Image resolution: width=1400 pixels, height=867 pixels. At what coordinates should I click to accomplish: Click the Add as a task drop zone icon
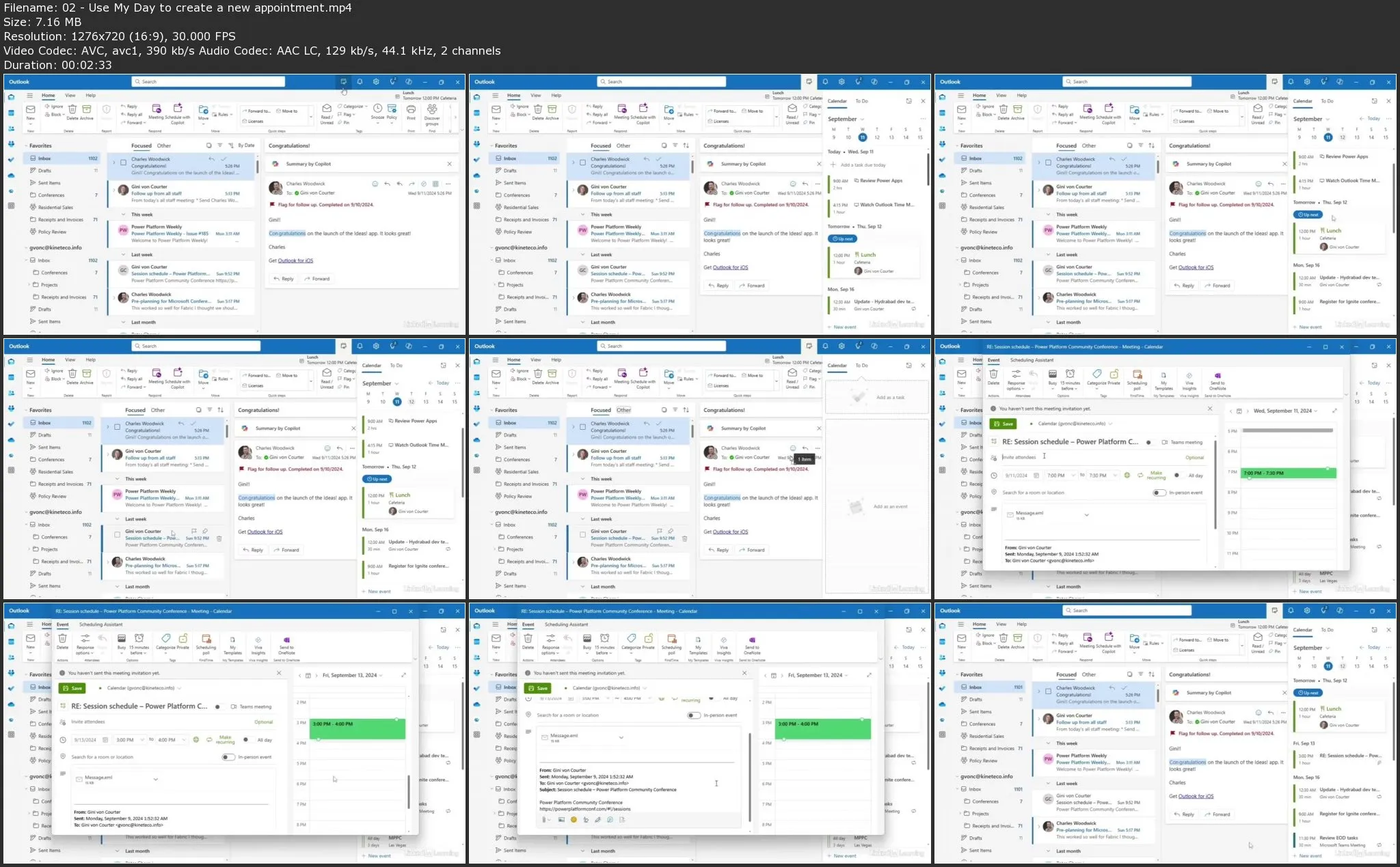[x=859, y=396]
